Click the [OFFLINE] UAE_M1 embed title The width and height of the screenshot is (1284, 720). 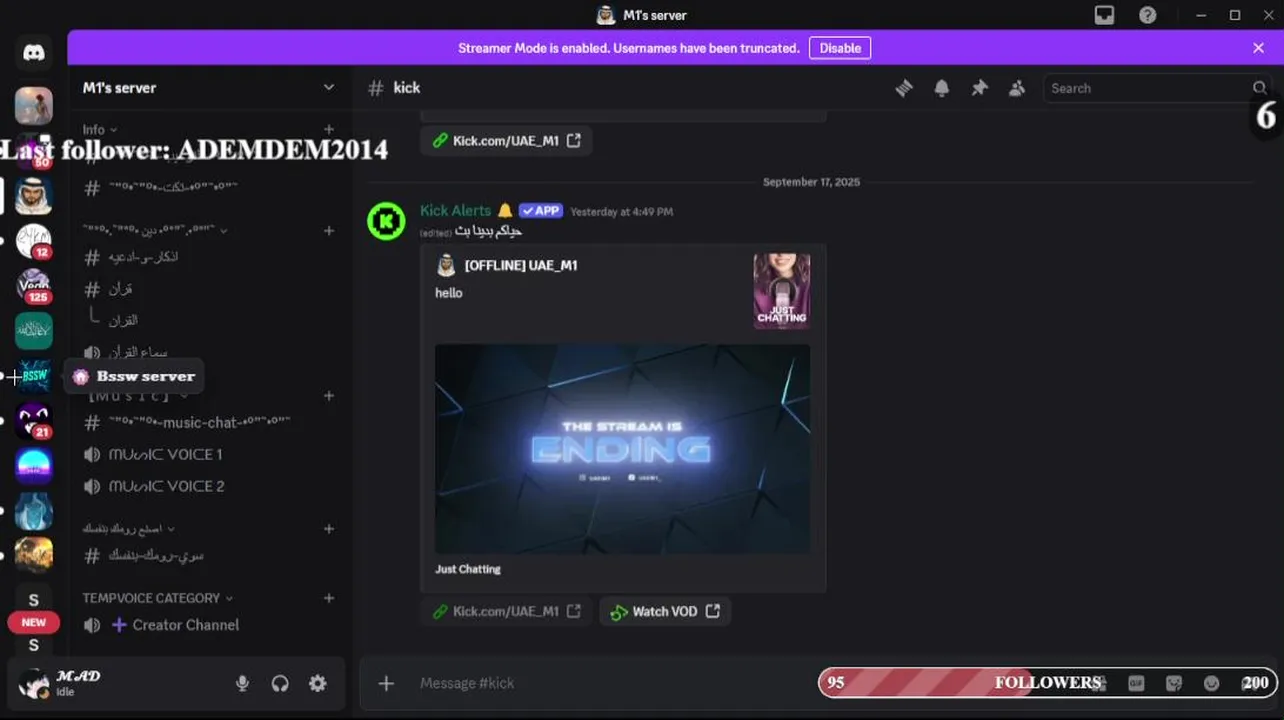pyautogui.click(x=521, y=265)
